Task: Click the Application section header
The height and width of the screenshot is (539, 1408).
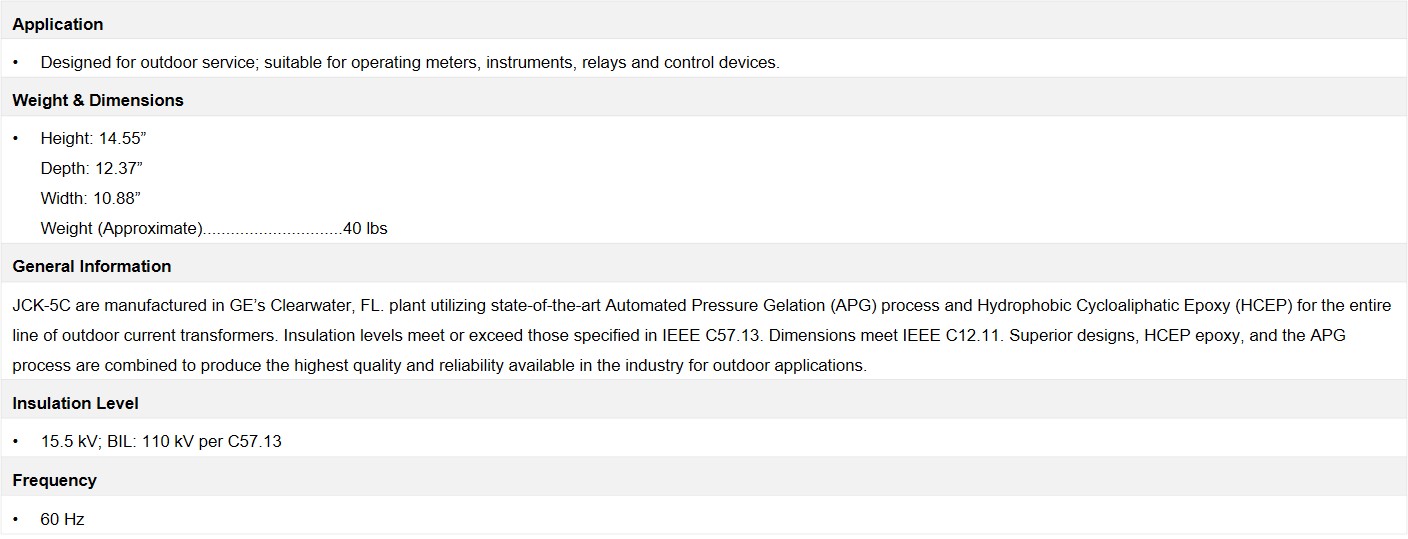Action: 57,24
